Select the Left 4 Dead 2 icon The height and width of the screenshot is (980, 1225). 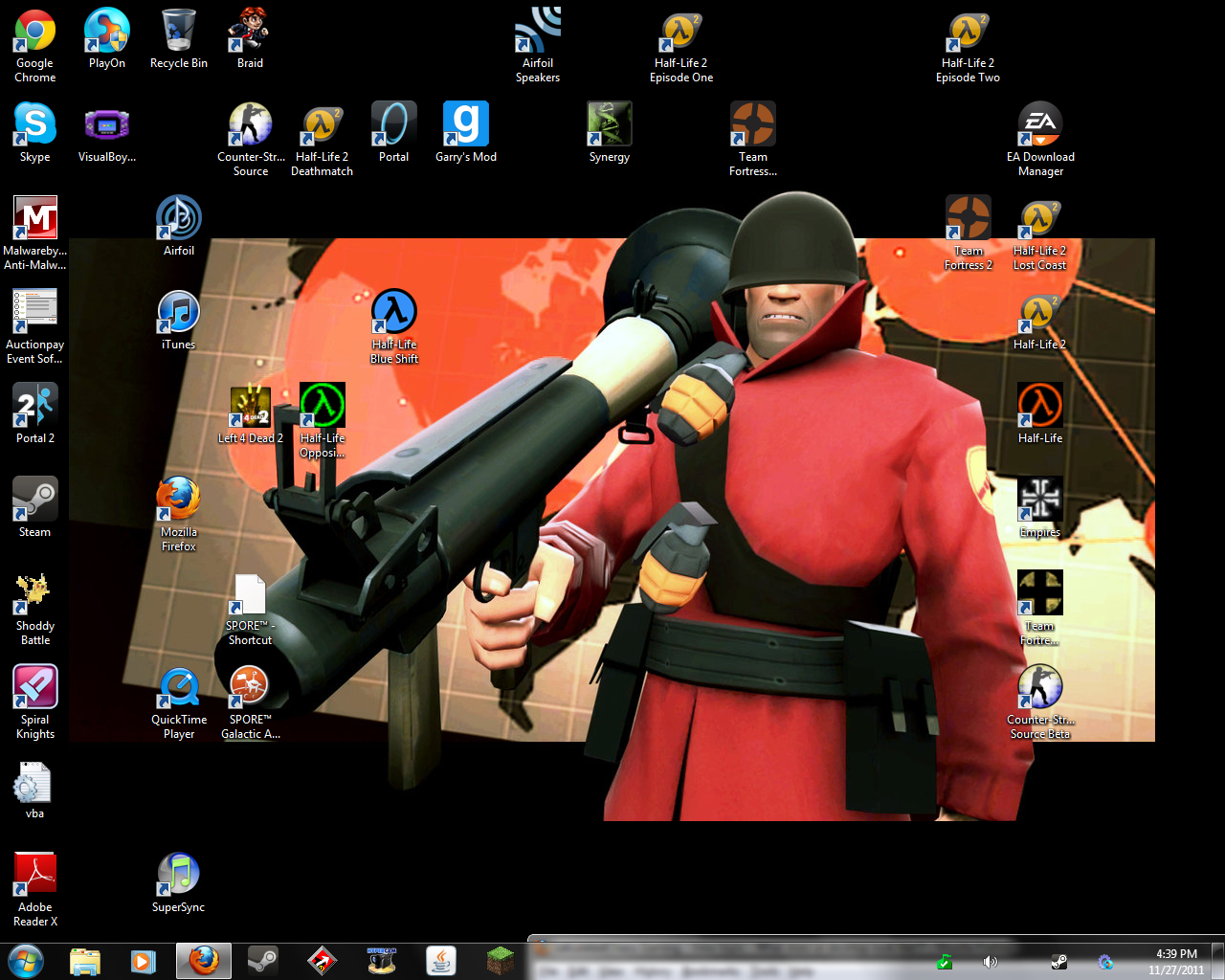[x=250, y=406]
